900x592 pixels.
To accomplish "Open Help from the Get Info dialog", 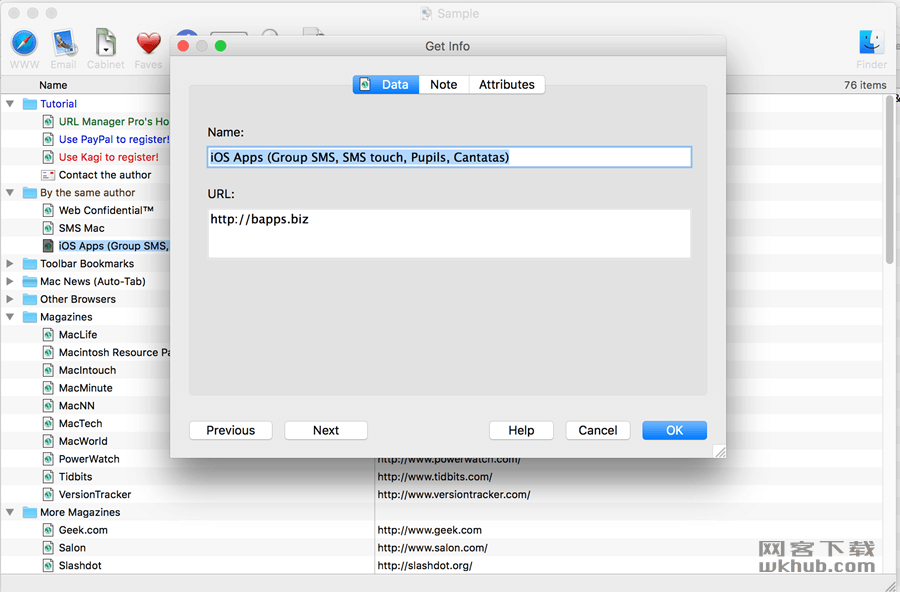I will 521,431.
